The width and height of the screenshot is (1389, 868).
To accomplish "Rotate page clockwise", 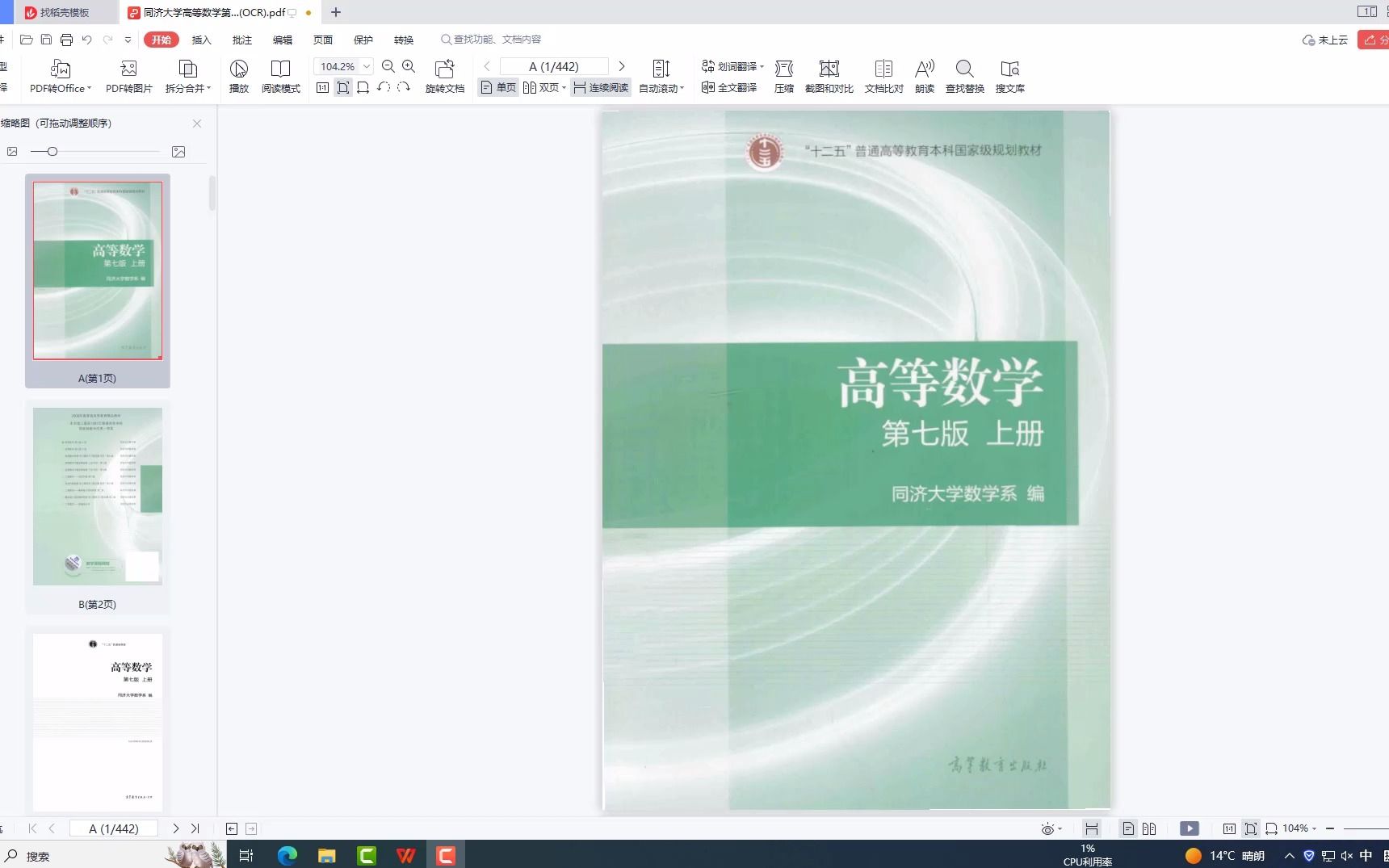I will point(404,87).
